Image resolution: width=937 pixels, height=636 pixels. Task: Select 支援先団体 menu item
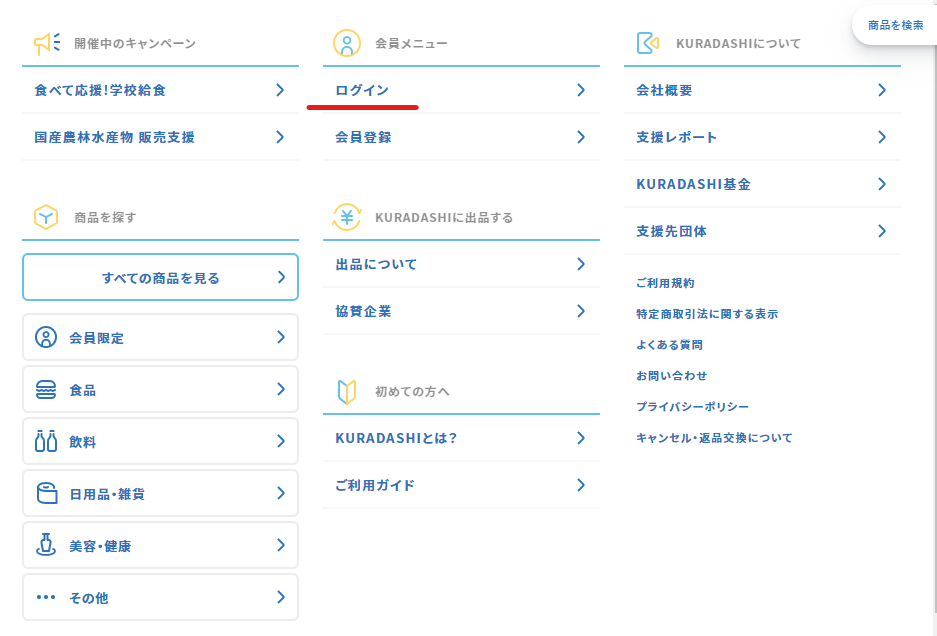[x=763, y=231]
